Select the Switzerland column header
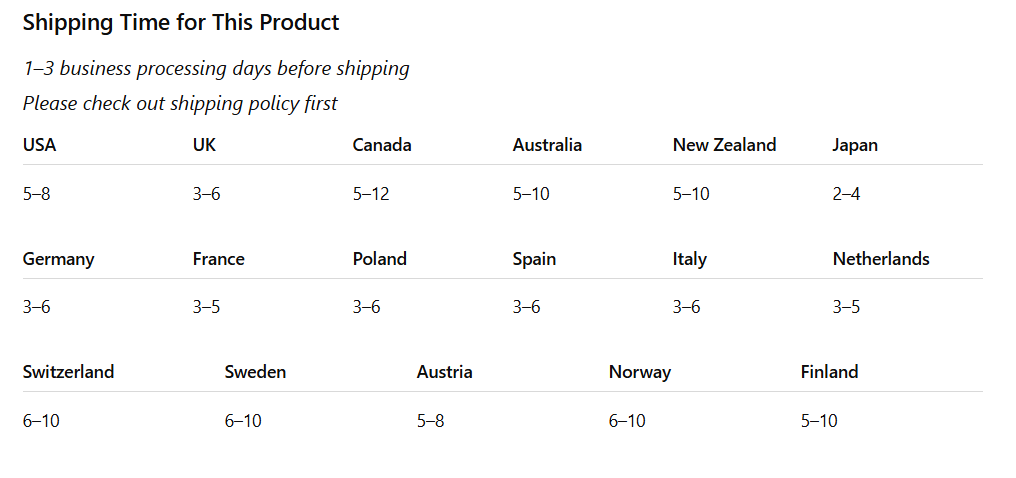 (68, 372)
